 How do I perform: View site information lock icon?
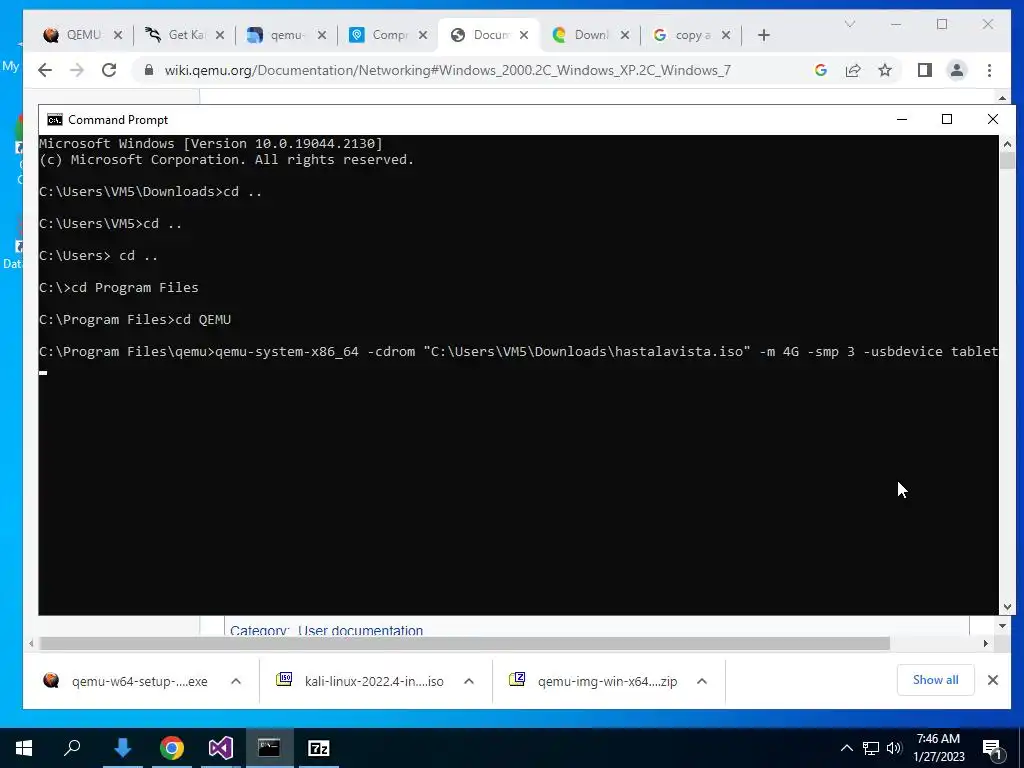pyautogui.click(x=149, y=70)
